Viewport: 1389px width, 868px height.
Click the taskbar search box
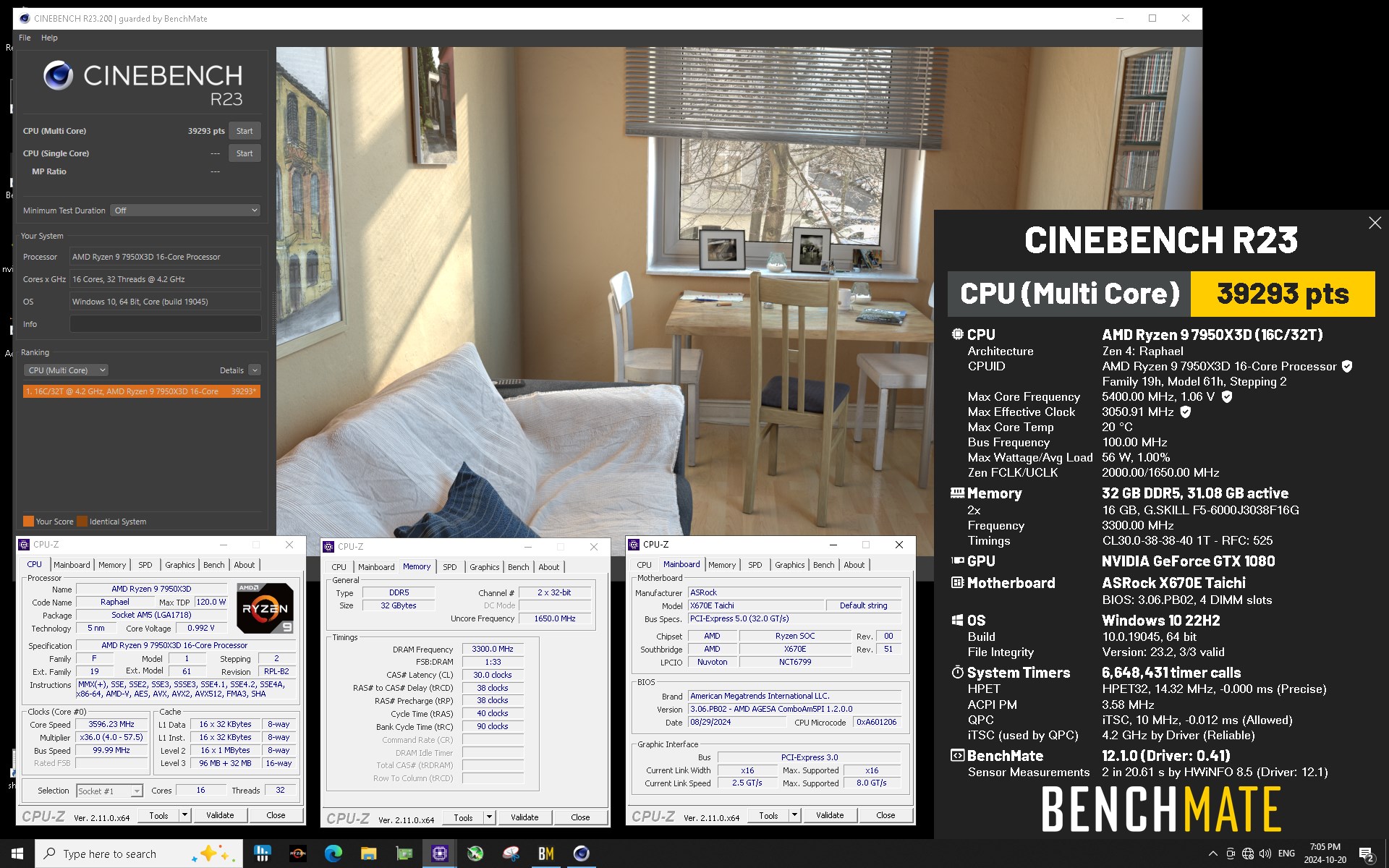(x=140, y=854)
